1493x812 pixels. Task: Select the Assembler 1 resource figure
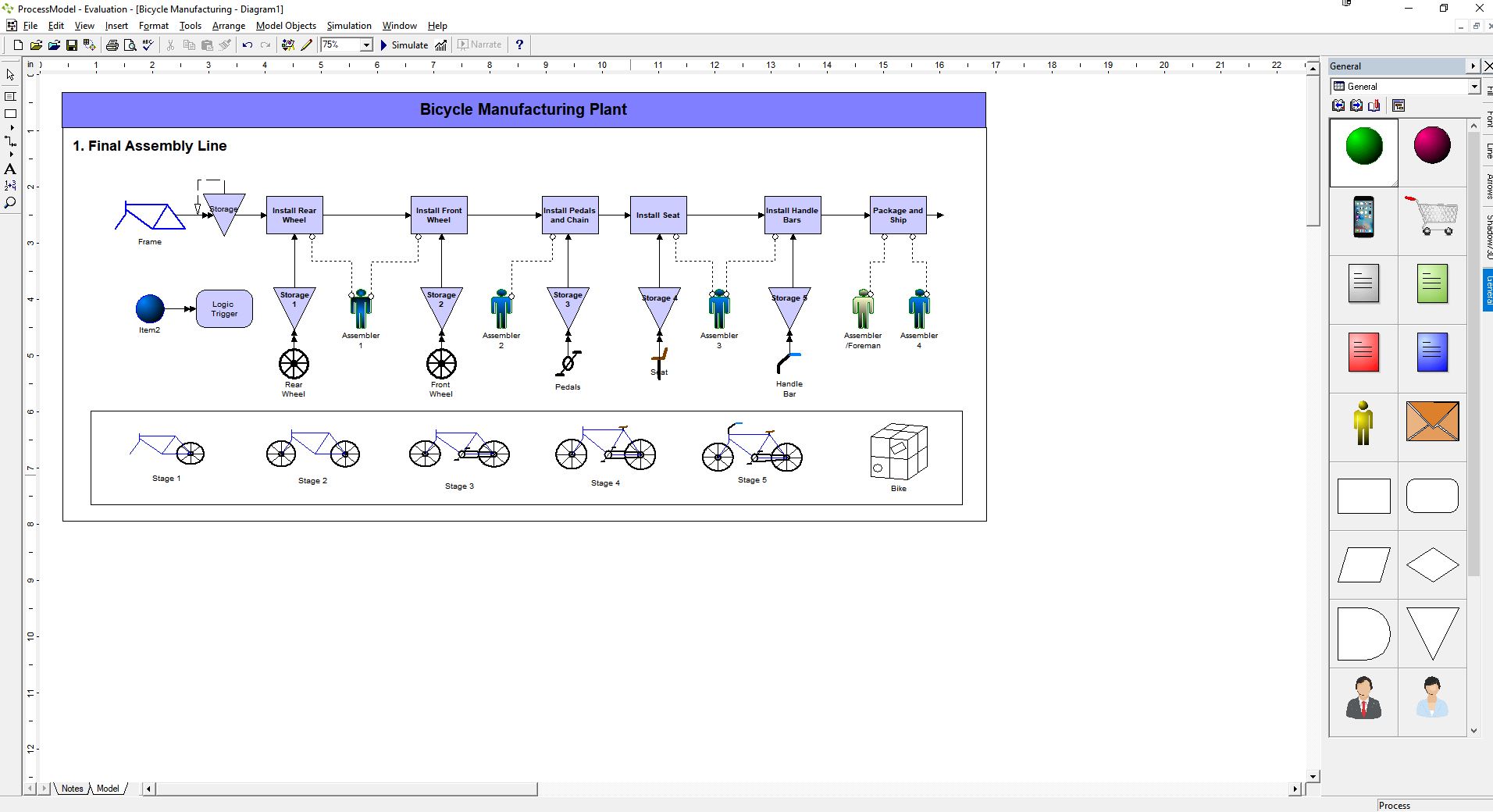pyautogui.click(x=361, y=309)
